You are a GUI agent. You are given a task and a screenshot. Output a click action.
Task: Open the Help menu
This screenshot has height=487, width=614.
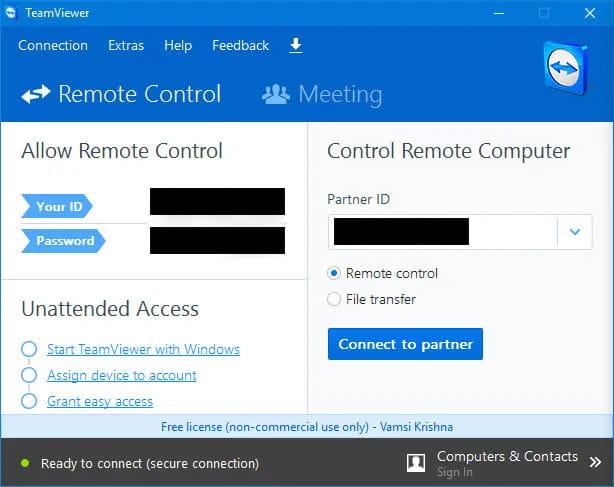[178, 45]
